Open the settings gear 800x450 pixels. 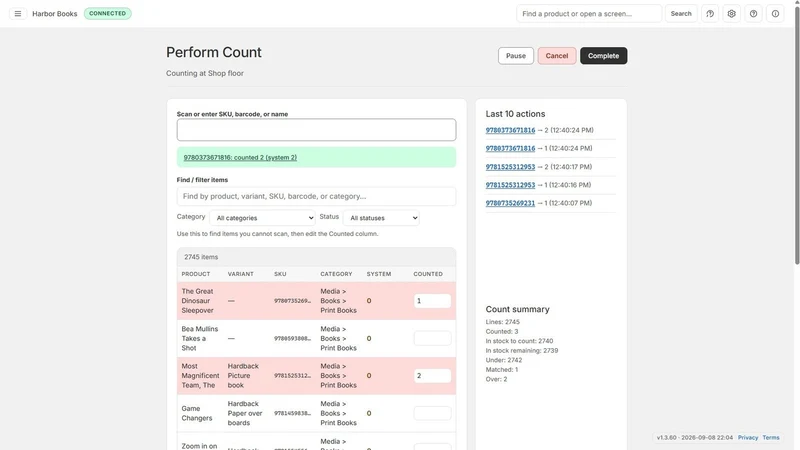[x=732, y=14]
